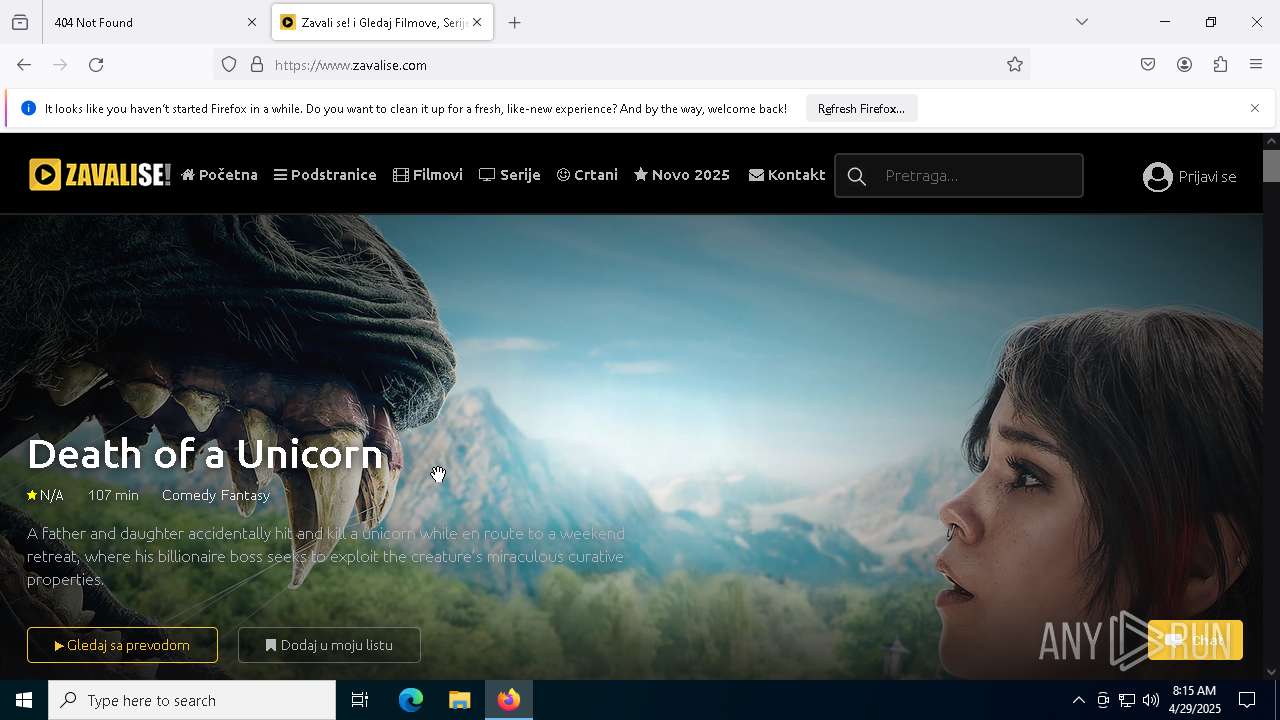Click the search magnifier icon on site
1280x720 pixels.
tap(857, 177)
